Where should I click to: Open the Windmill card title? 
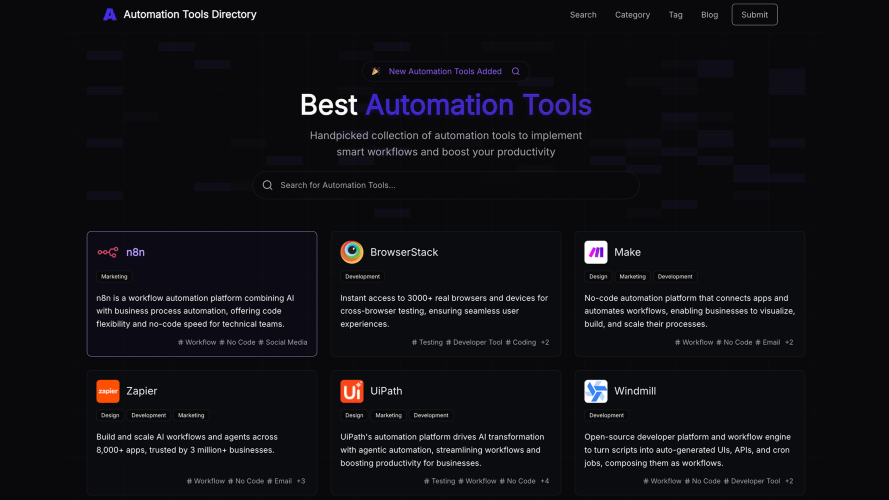[x=635, y=391]
